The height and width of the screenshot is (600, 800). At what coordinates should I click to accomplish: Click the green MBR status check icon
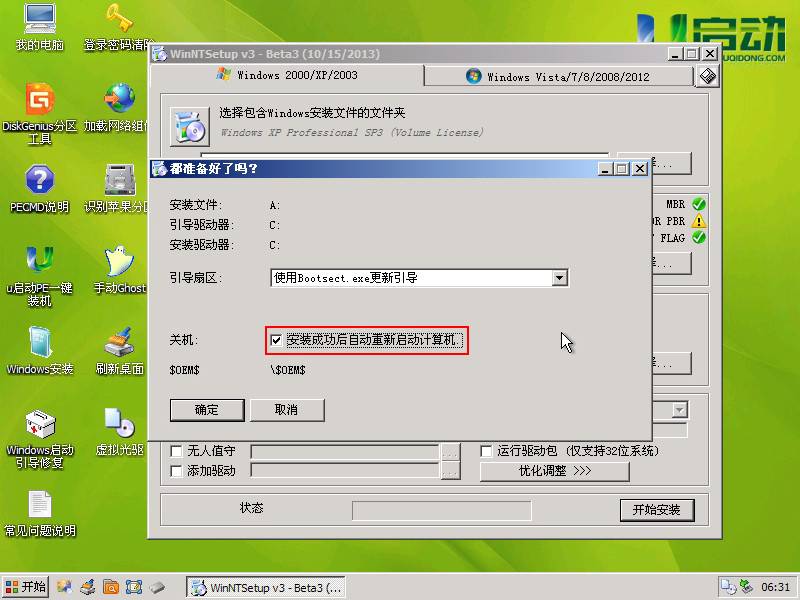tap(700, 203)
